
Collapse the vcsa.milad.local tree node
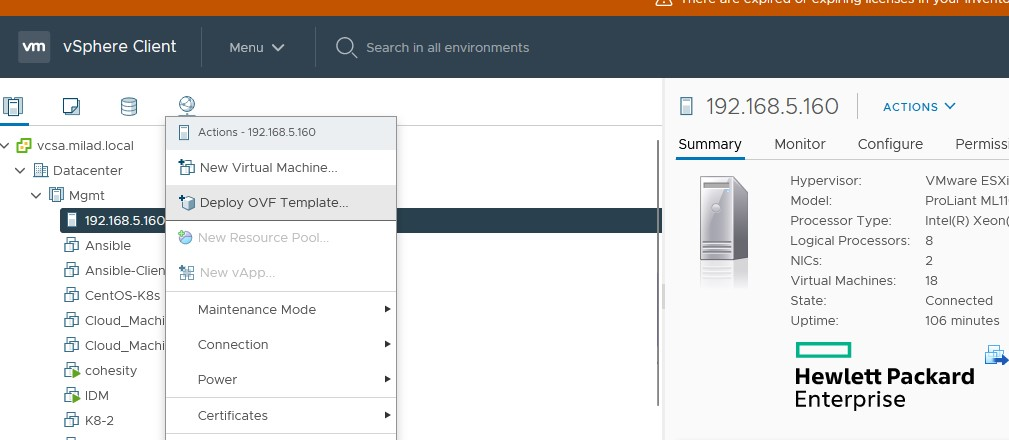pyautogui.click(x=5, y=146)
